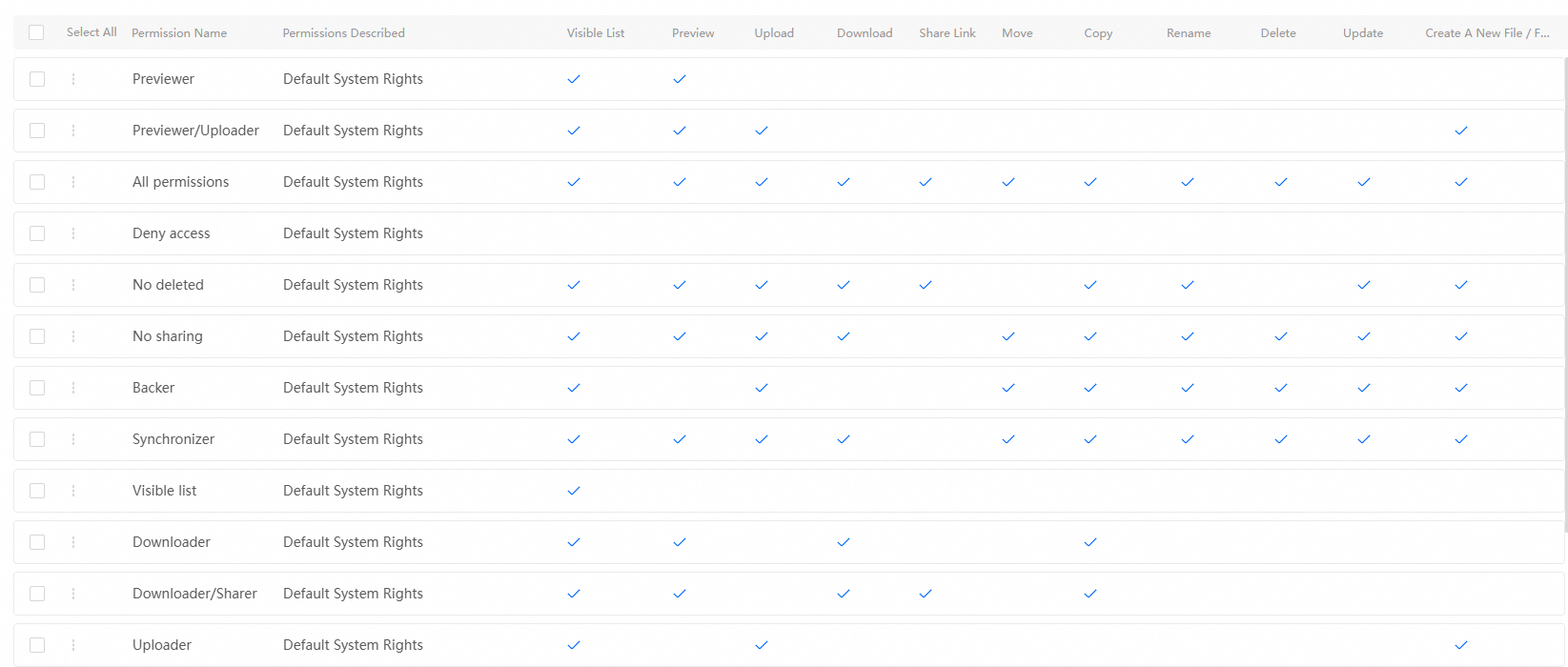This screenshot has height=667, width=1568.
Task: Click Backer's Rename checkmark
Action: 1188,388
